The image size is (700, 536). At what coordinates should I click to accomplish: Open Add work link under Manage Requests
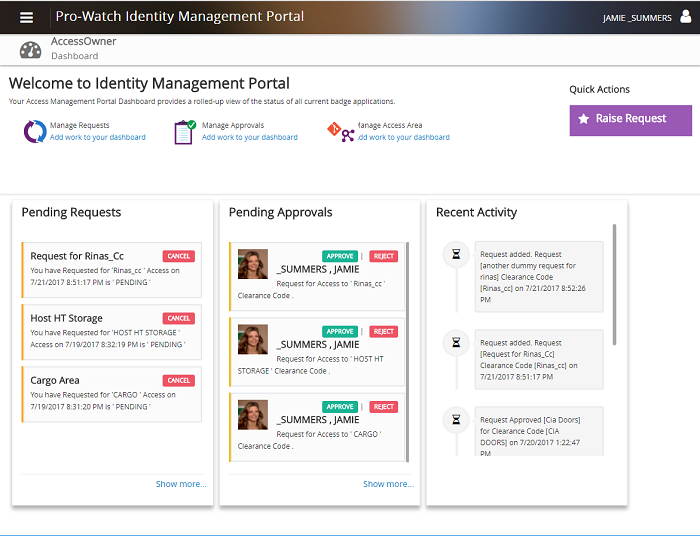point(98,137)
